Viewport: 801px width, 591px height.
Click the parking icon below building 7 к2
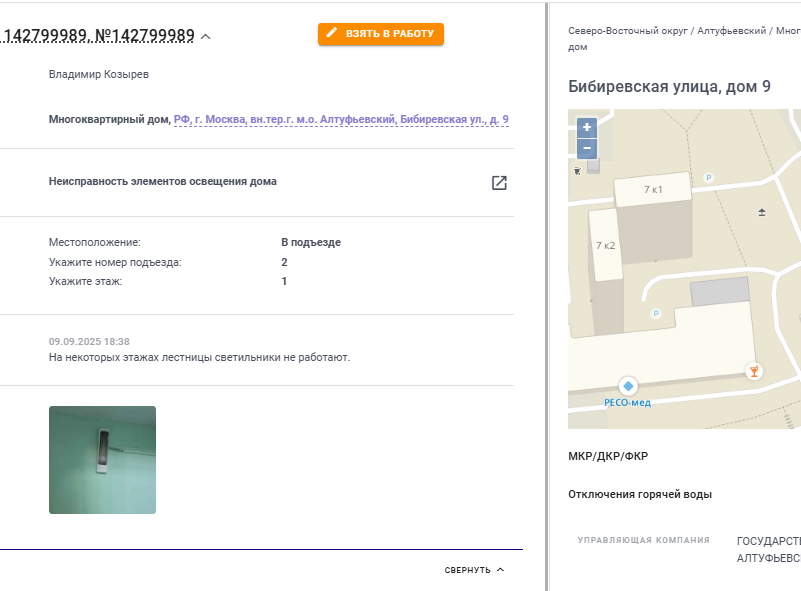(x=656, y=313)
